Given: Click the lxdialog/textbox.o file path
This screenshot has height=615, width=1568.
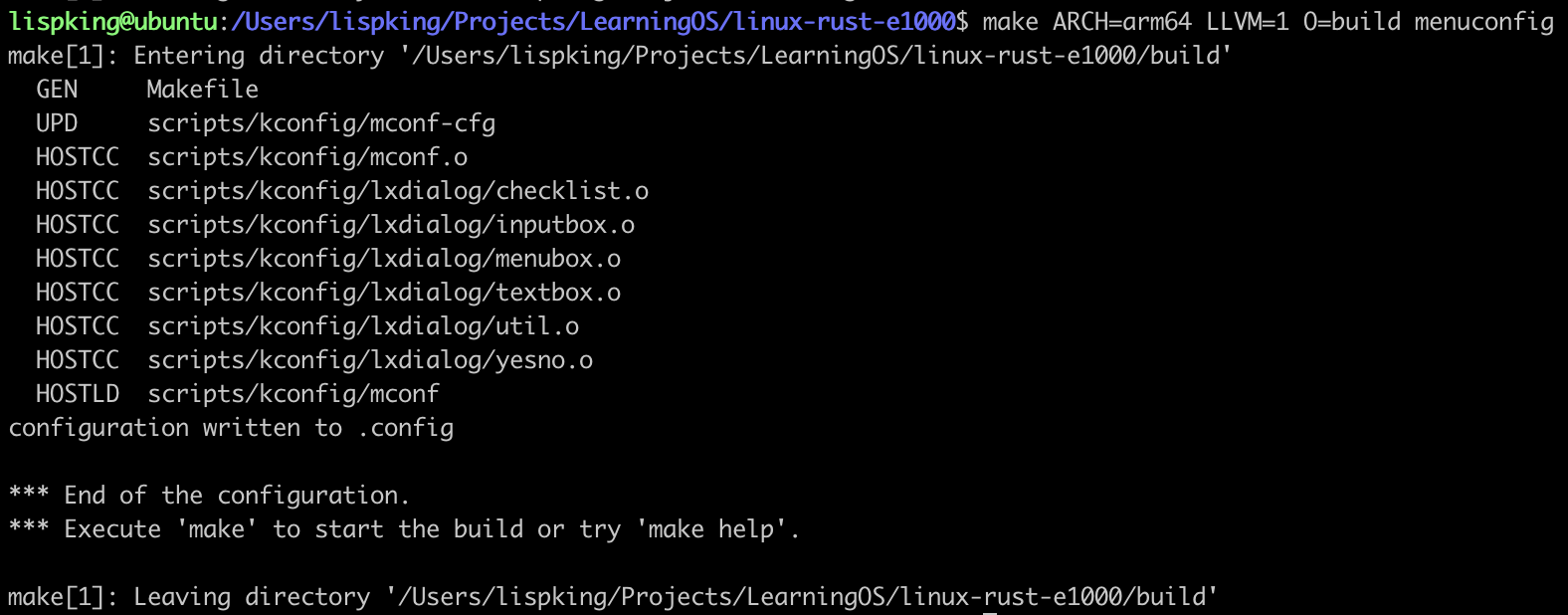Looking at the screenshot, I should (x=384, y=293).
